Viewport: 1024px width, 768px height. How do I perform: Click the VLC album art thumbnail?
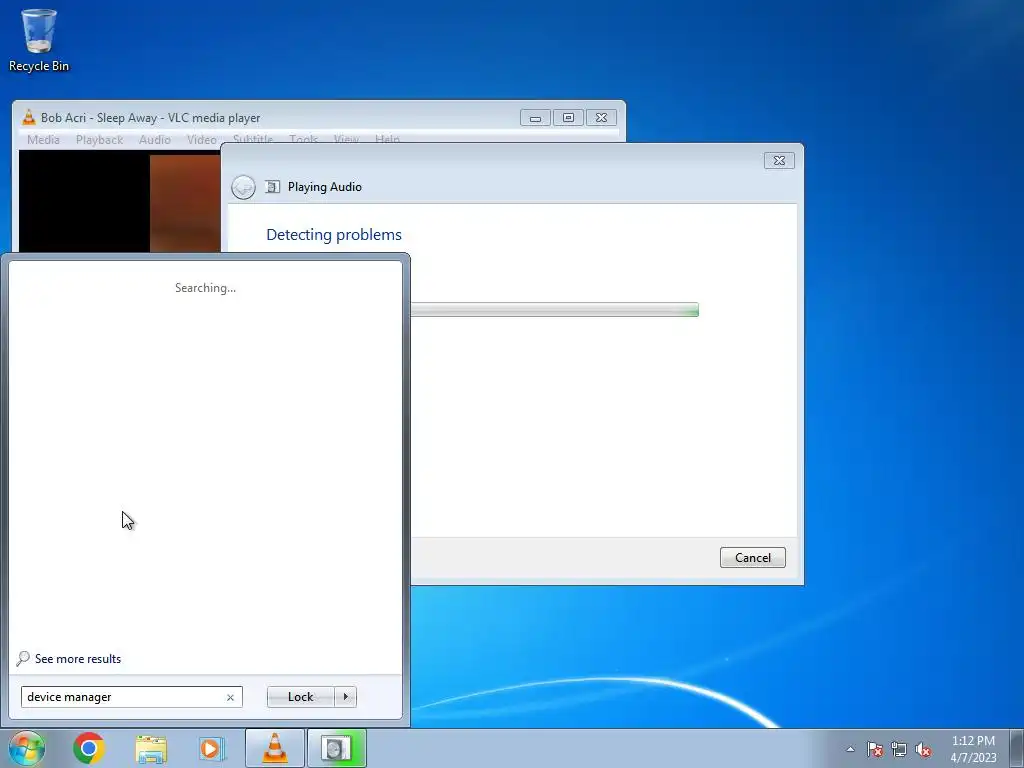point(185,203)
